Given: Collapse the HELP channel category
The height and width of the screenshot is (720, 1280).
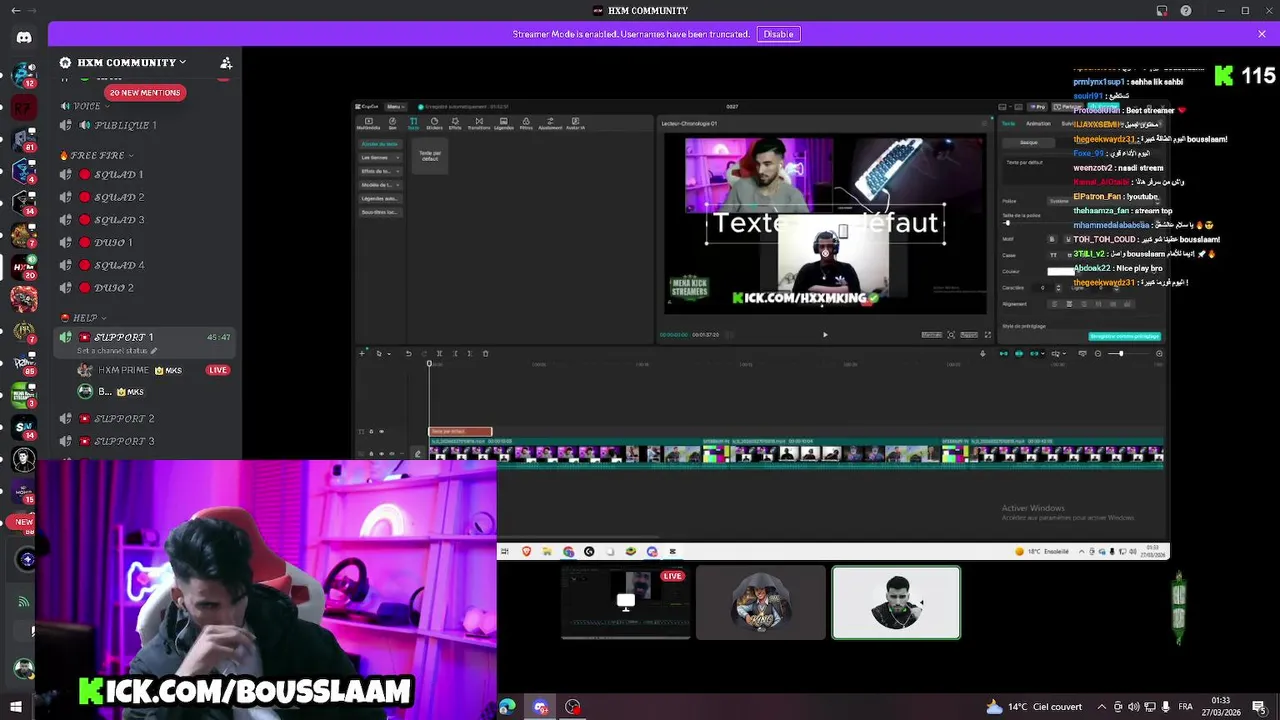Looking at the screenshot, I should [84, 318].
